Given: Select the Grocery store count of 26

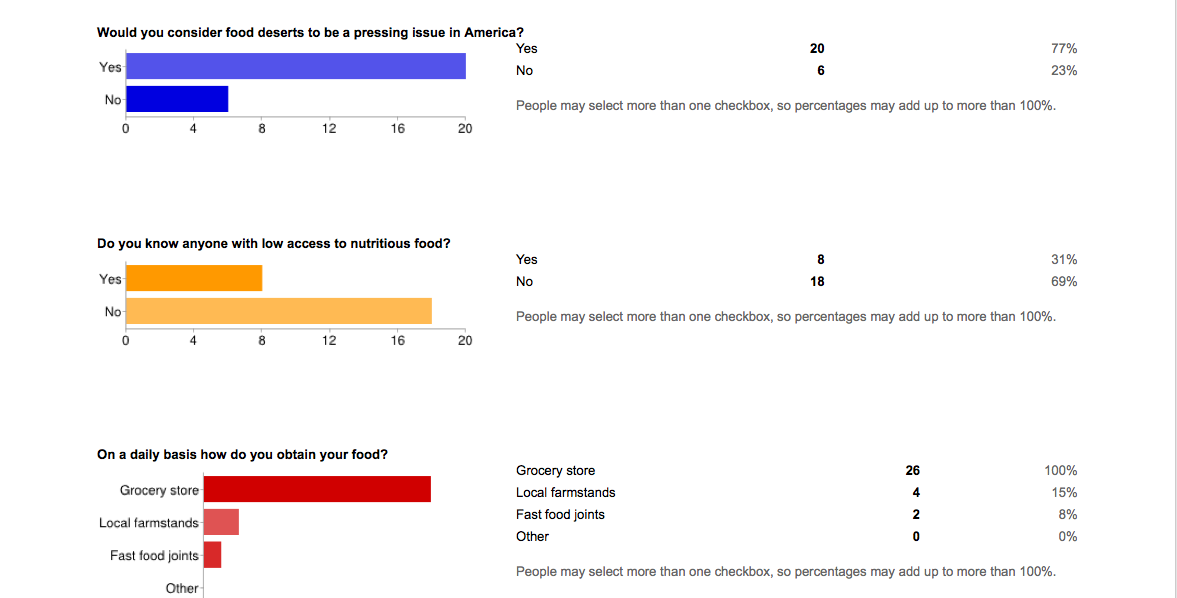Looking at the screenshot, I should (912, 470).
